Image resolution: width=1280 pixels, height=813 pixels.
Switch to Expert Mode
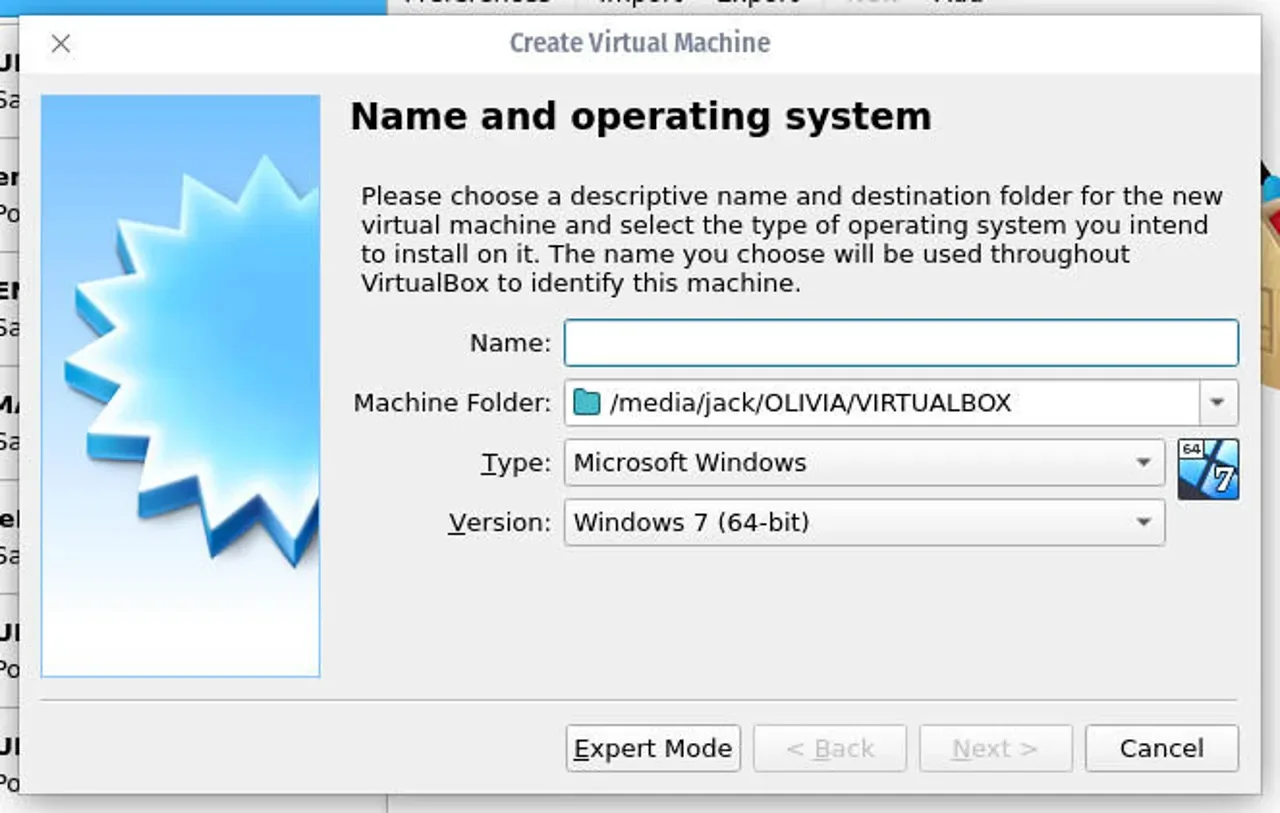coord(653,748)
